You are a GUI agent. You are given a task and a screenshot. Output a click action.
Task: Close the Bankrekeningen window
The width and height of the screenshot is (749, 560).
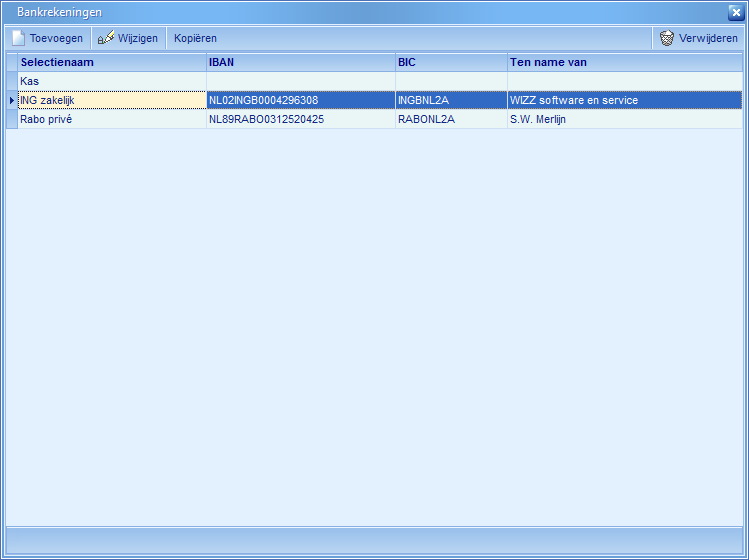[x=735, y=12]
